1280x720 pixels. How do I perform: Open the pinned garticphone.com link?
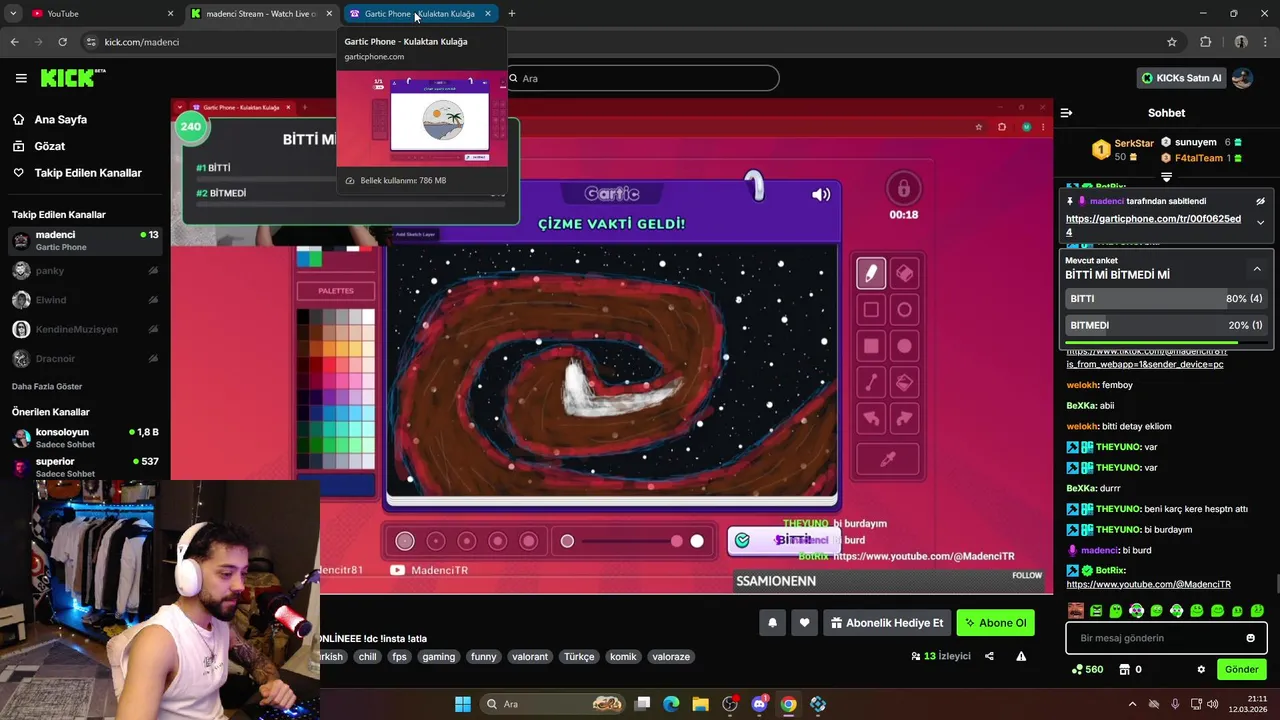point(1153,225)
